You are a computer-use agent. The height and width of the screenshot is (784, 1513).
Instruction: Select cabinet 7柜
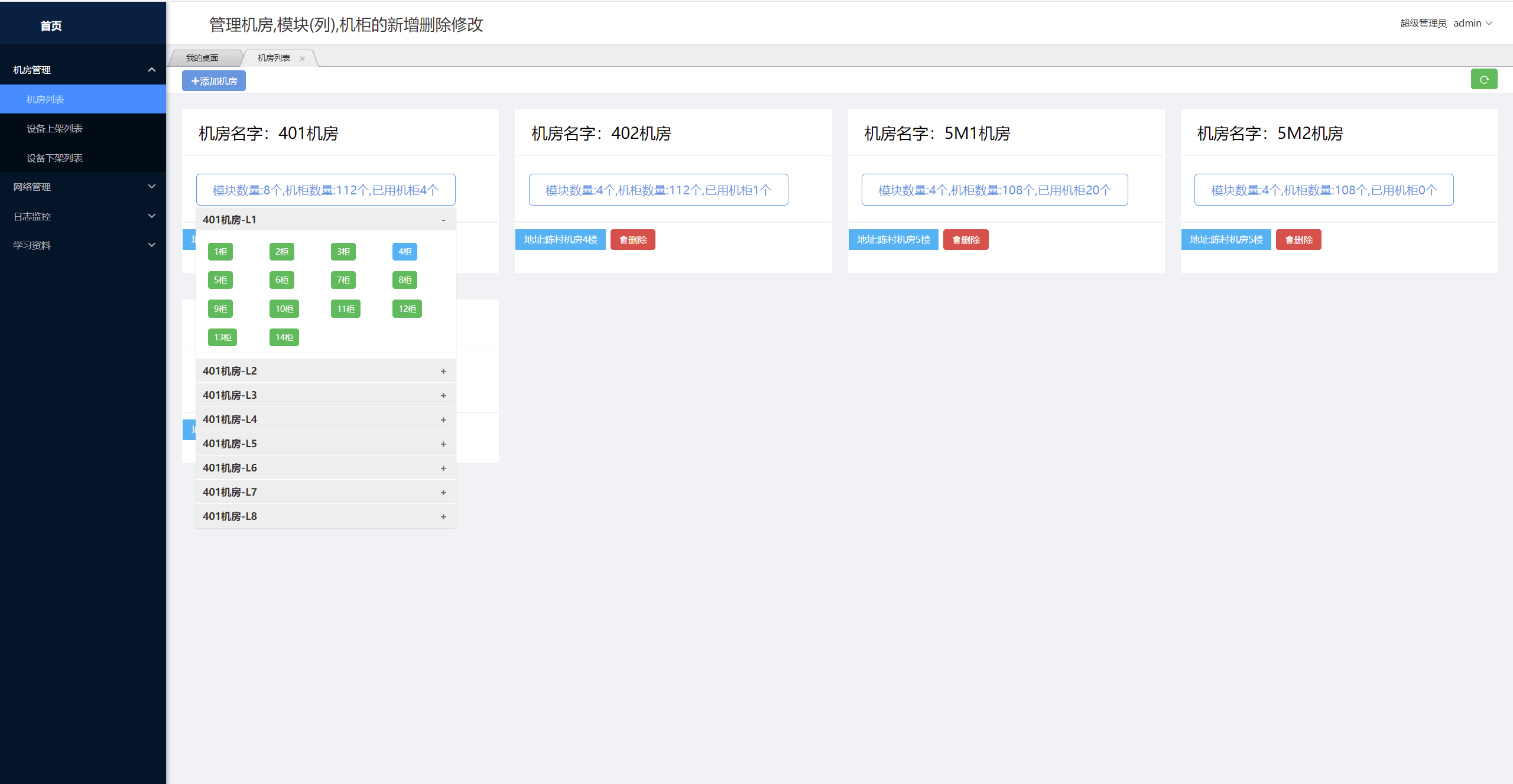343,280
